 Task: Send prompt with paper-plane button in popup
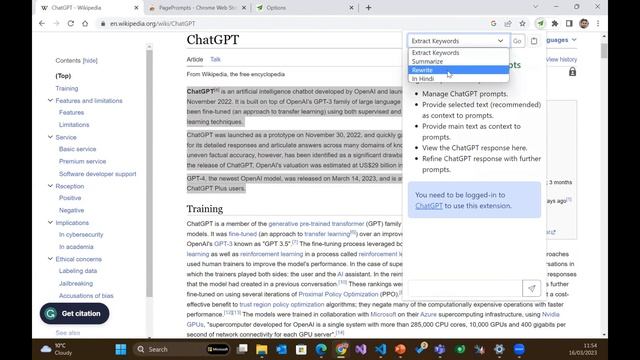tap(531, 288)
